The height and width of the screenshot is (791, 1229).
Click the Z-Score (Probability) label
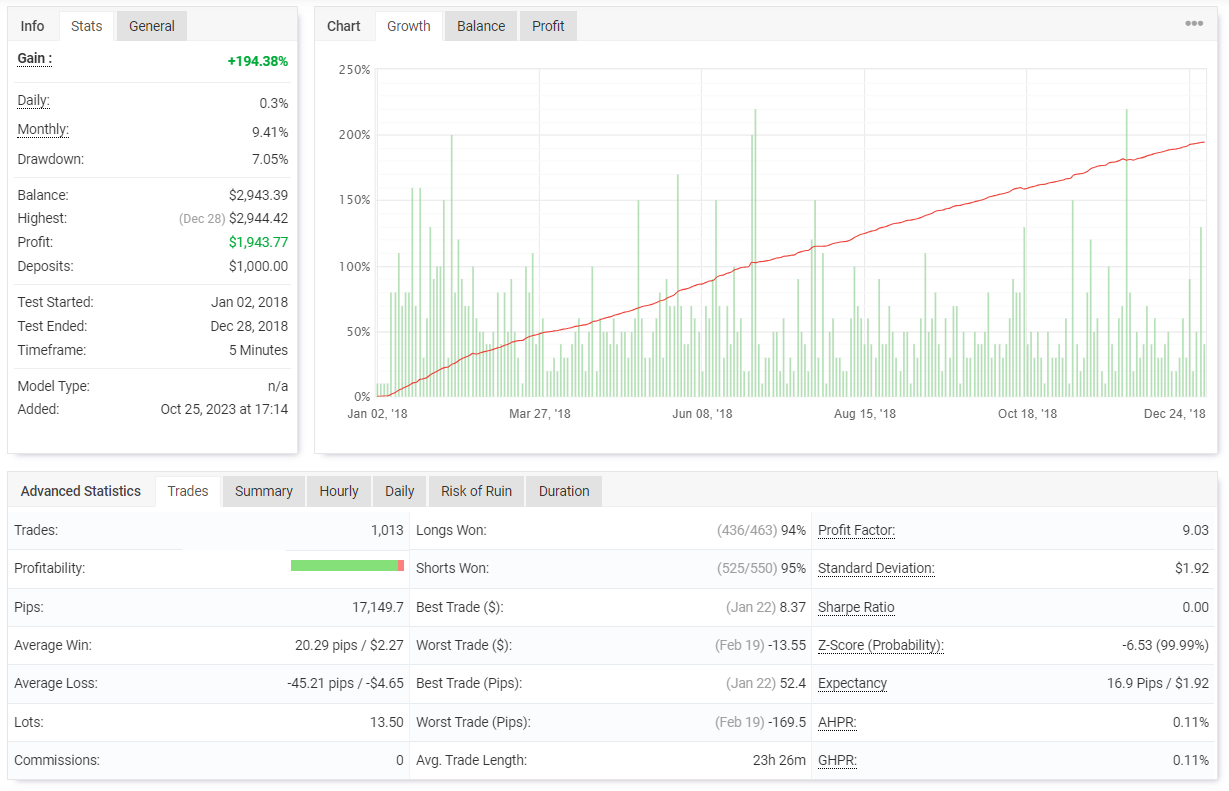coord(881,645)
